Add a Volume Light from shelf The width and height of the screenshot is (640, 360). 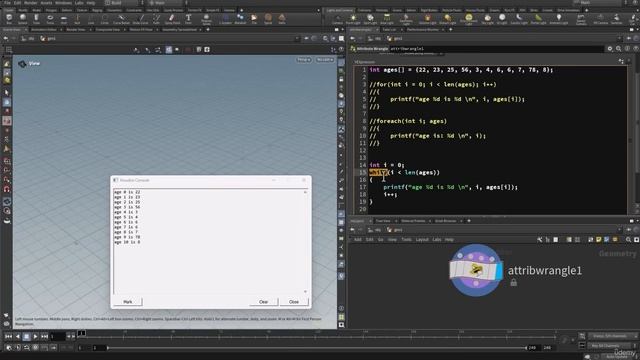428,19
